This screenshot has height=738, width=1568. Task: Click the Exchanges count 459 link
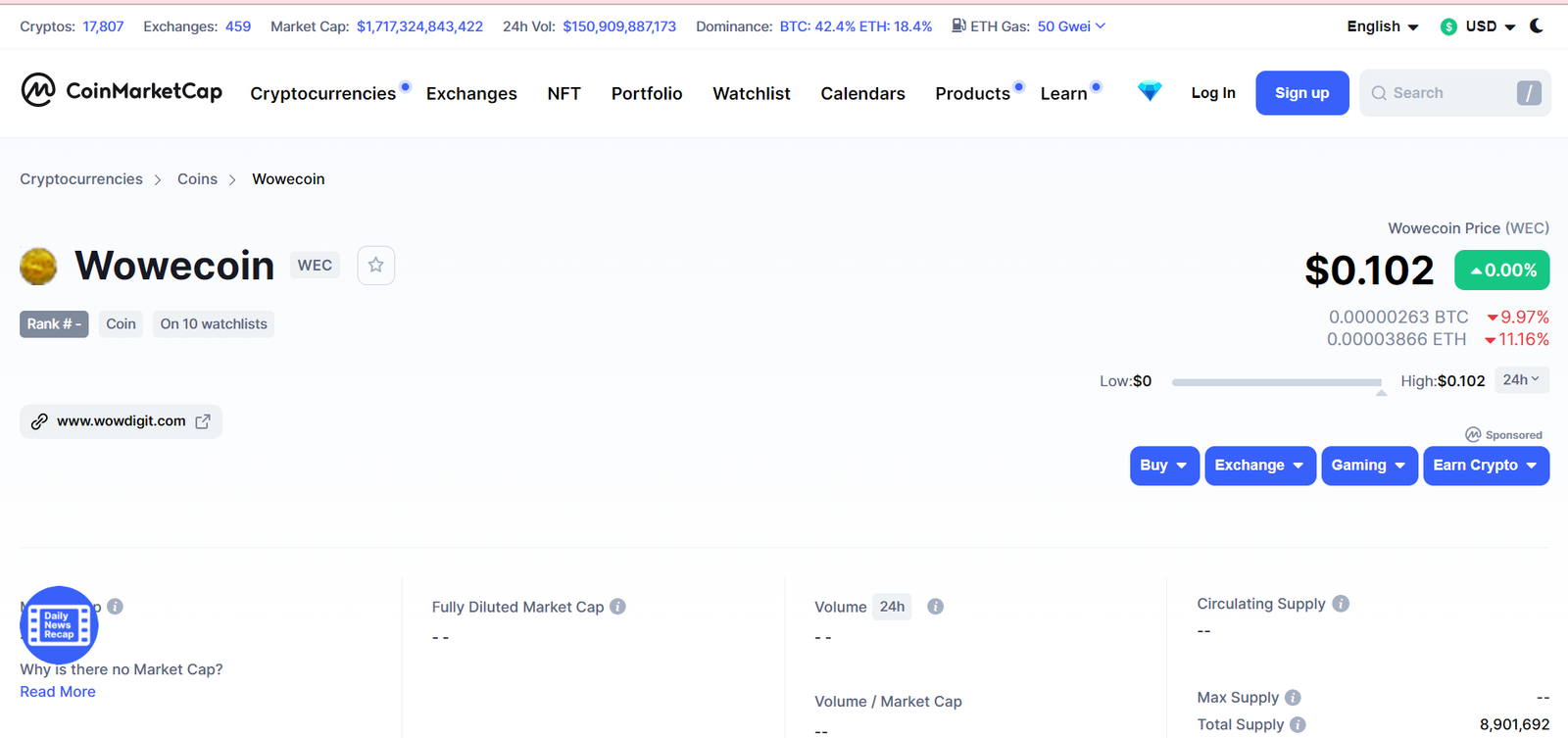238,26
